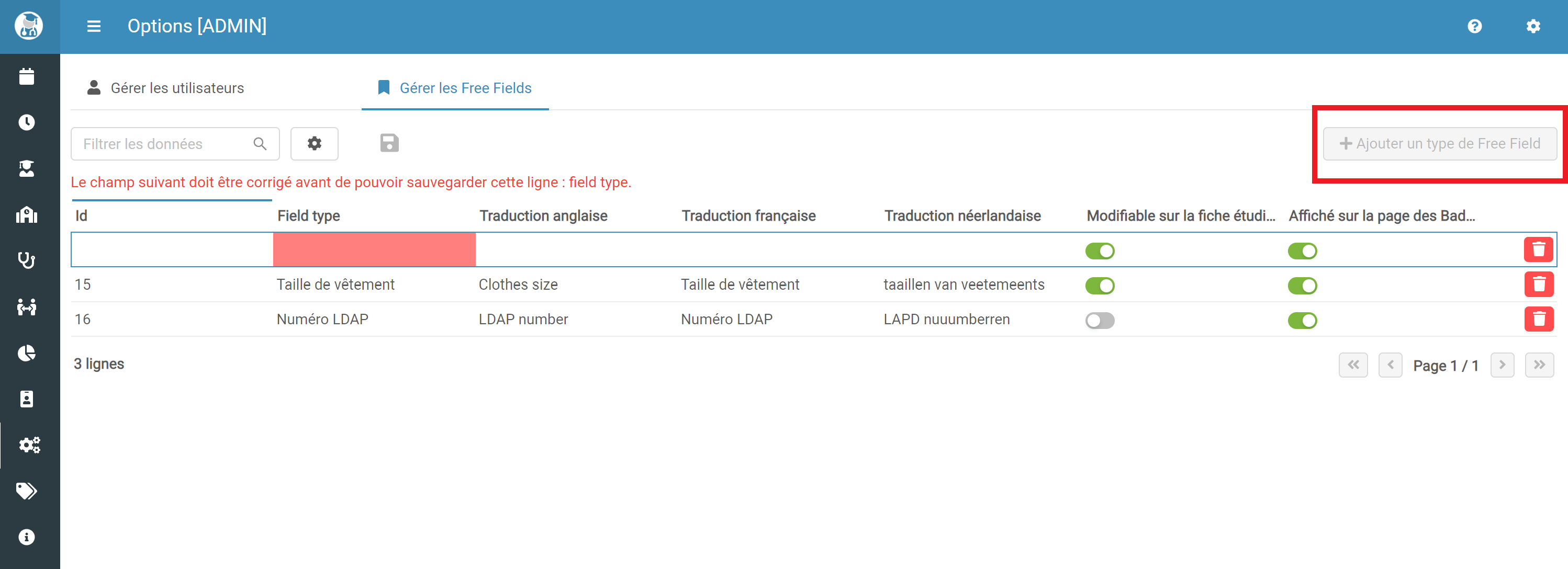The width and height of the screenshot is (1568, 569).
Task: Open the people exchange sidebar icon
Action: coord(27,306)
